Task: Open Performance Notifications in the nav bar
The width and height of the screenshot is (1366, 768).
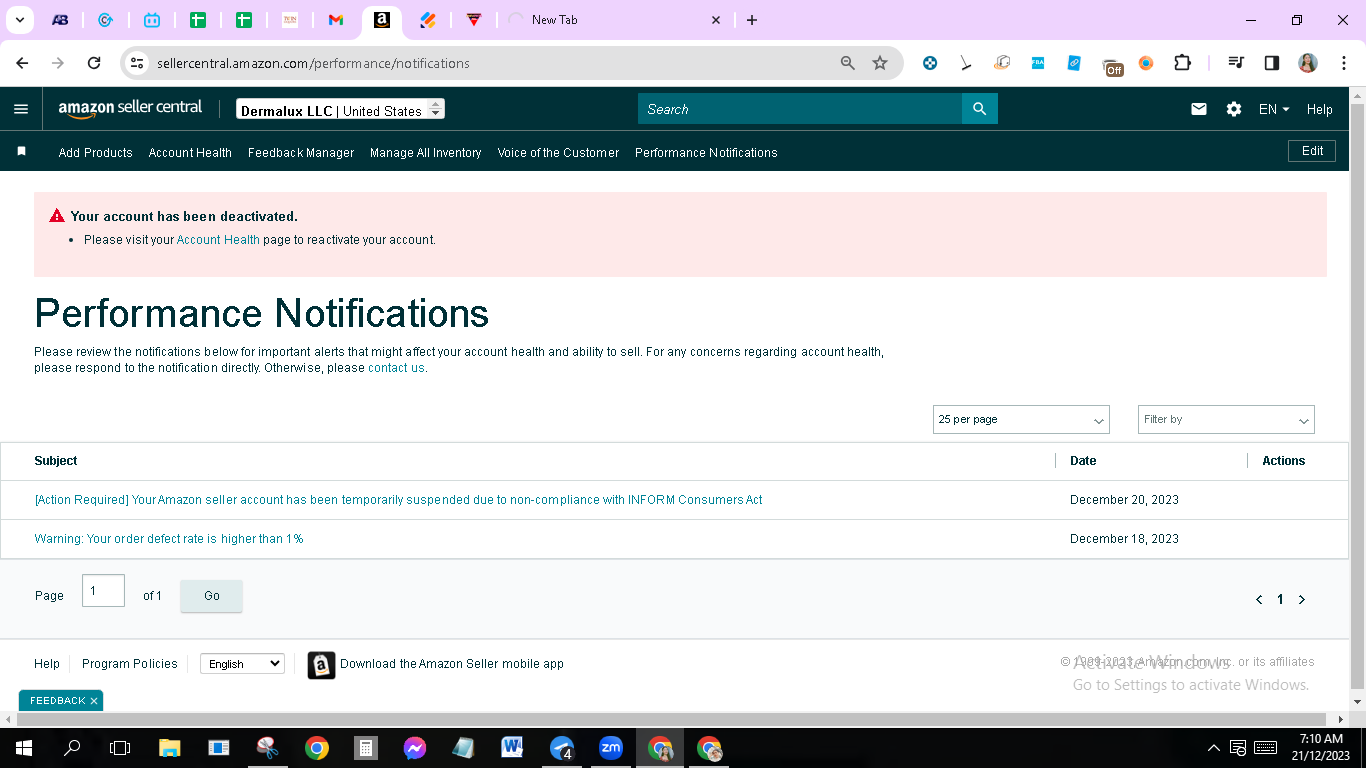Action: [x=706, y=153]
